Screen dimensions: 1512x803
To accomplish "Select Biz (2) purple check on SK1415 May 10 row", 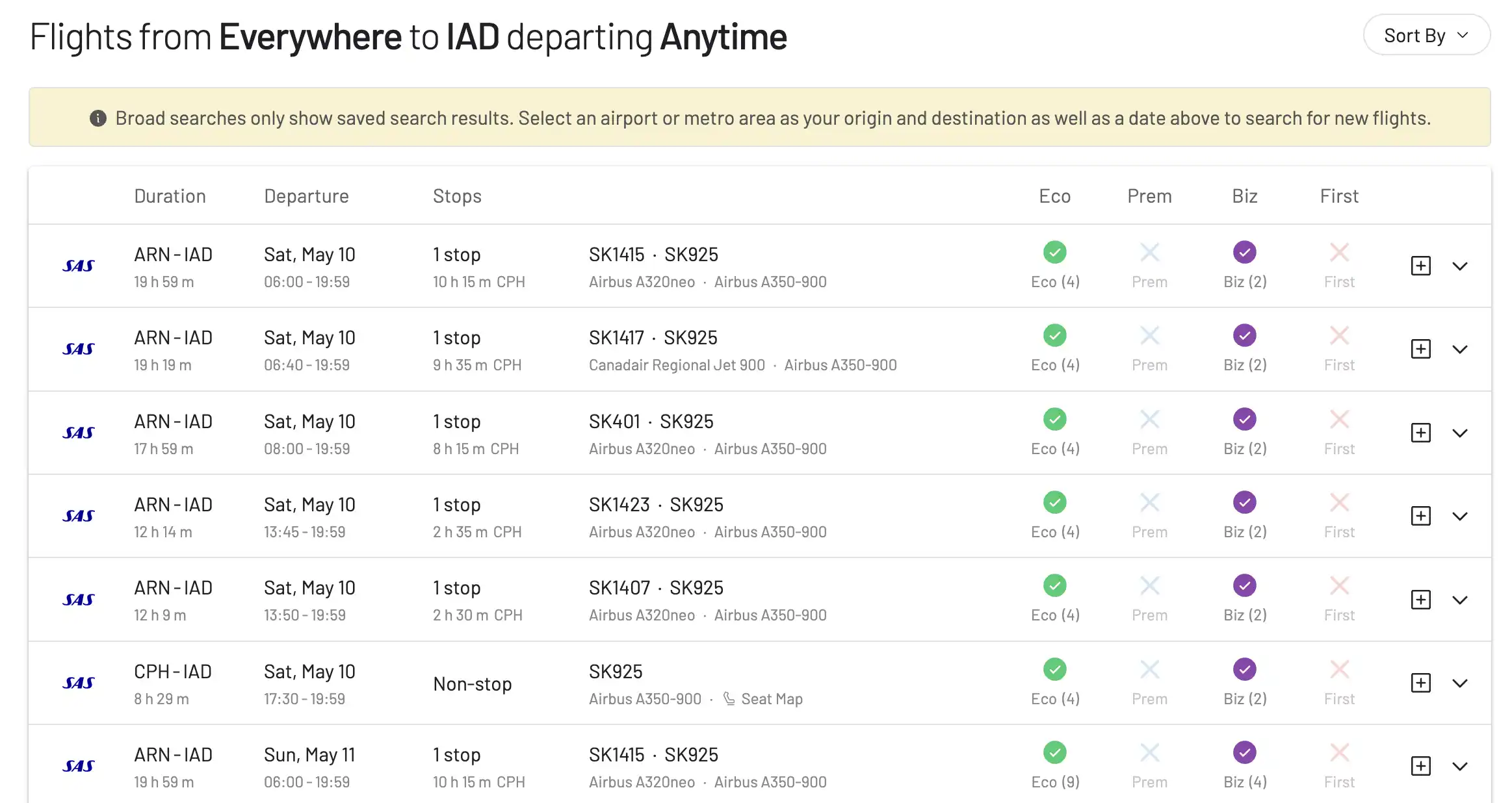I will [1244, 252].
